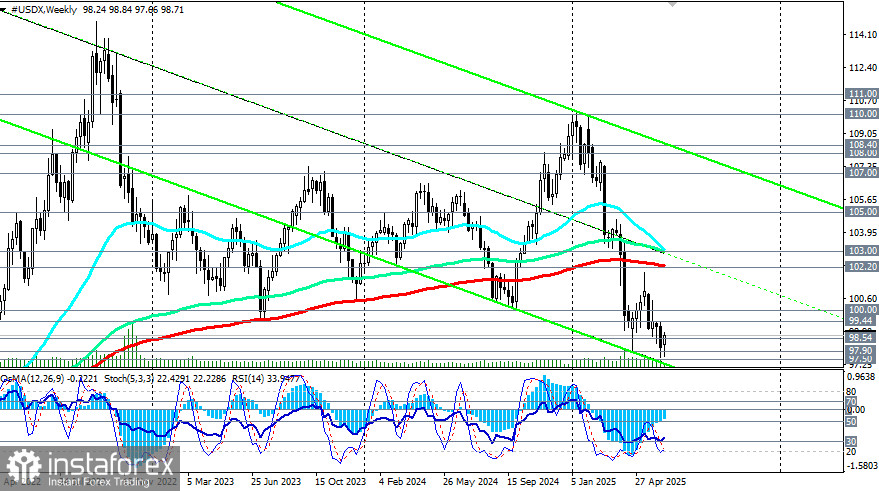Click the 27 Apr 2025 date label

pyautogui.click(x=660, y=481)
